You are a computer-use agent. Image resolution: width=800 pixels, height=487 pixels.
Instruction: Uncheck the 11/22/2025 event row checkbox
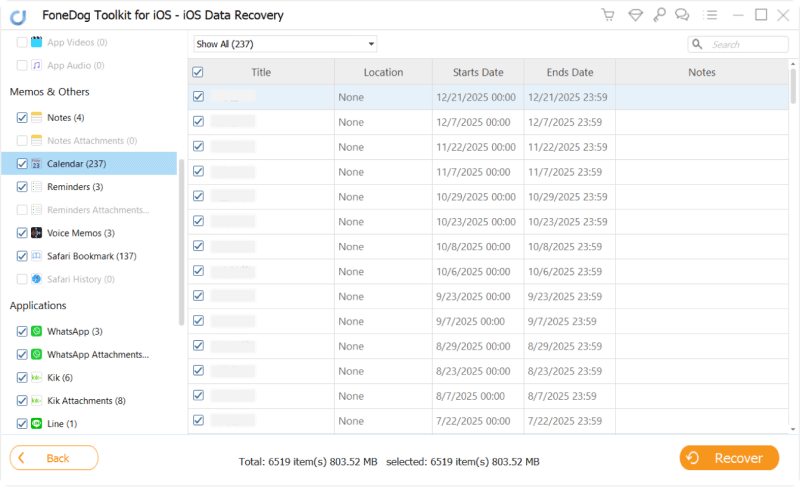(198, 146)
